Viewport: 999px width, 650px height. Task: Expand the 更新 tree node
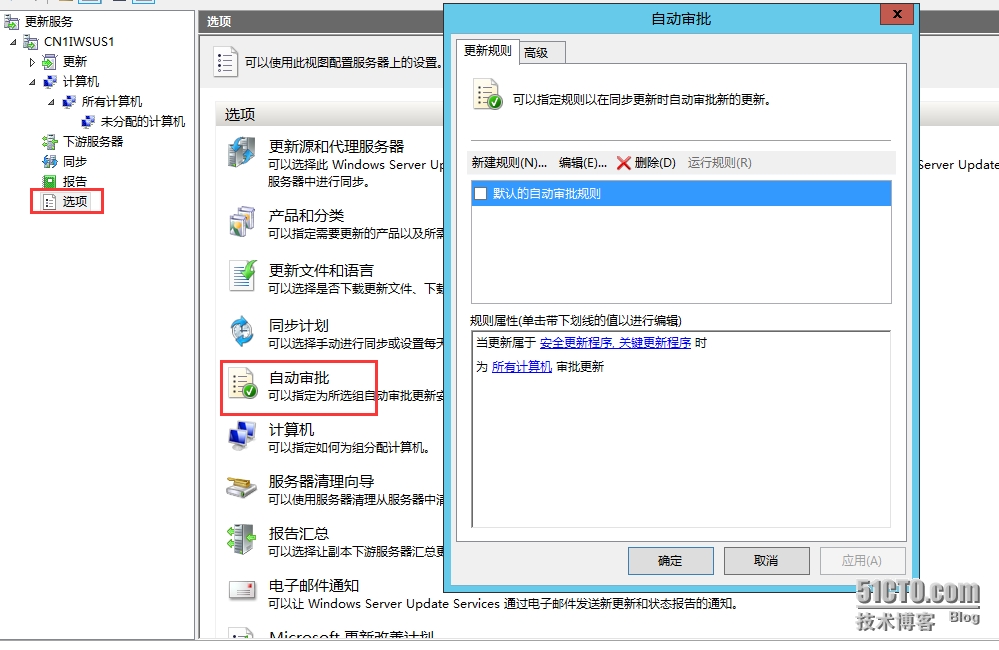32,62
